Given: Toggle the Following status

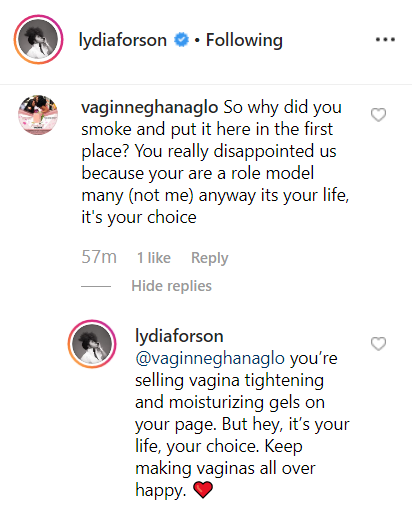Looking at the screenshot, I should click(x=244, y=40).
